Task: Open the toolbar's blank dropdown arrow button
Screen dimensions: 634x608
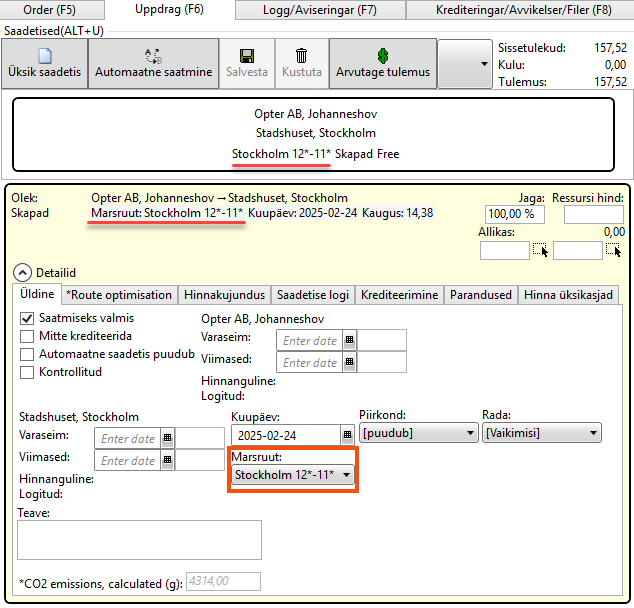Action: click(x=464, y=64)
